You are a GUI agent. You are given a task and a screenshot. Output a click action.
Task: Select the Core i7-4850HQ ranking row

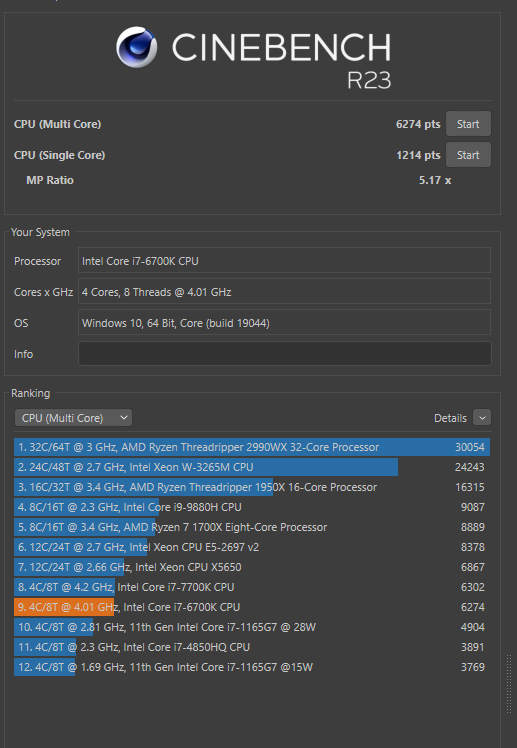coord(252,647)
